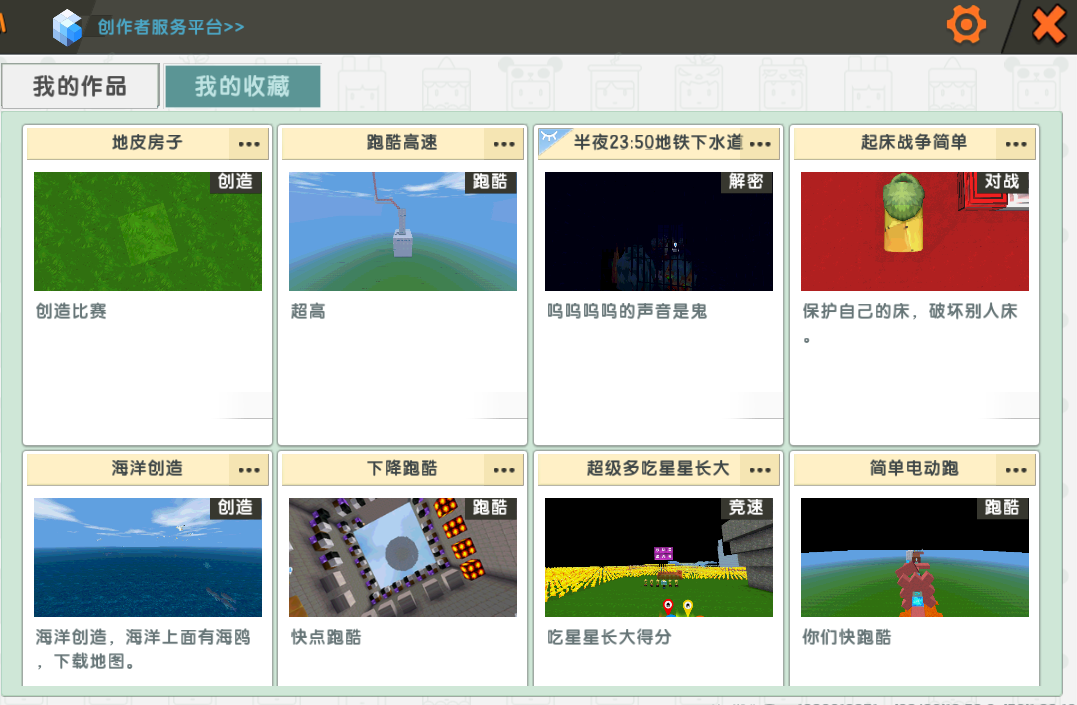Open the three-dot menu for 简单电动跑
The width and height of the screenshot is (1077, 705).
point(1016,469)
